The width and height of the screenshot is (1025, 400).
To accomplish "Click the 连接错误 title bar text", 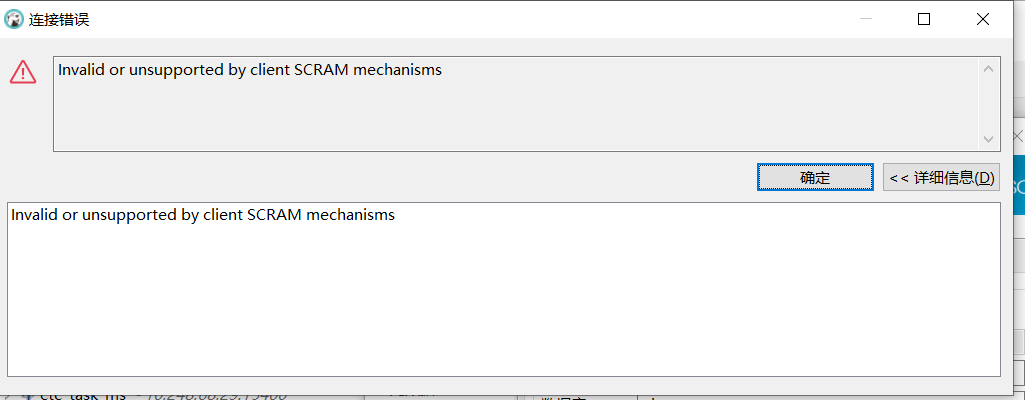I will tap(59, 19).
